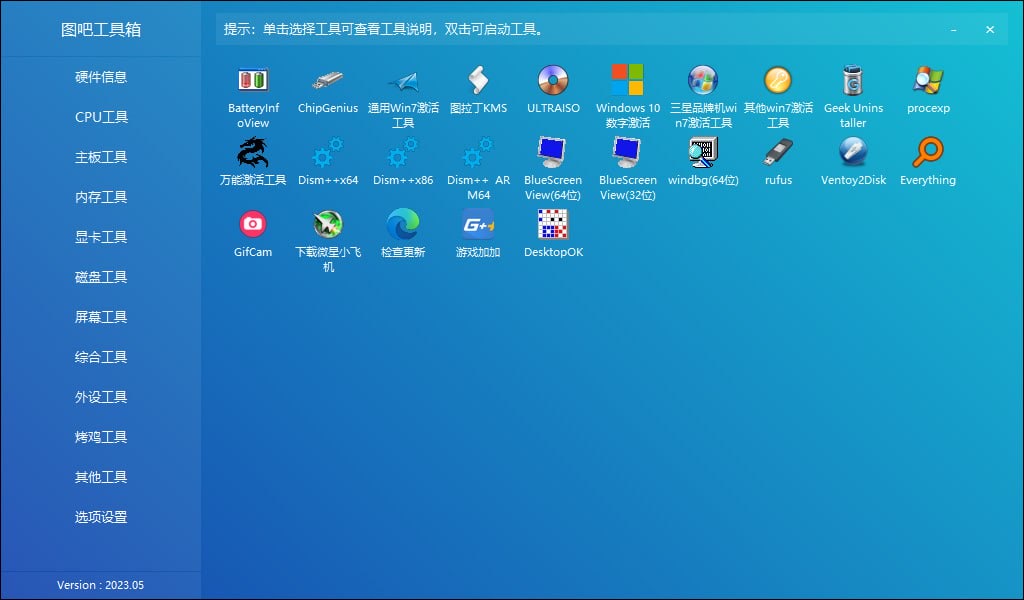Select the 检查更新 Edge icon

point(403,225)
